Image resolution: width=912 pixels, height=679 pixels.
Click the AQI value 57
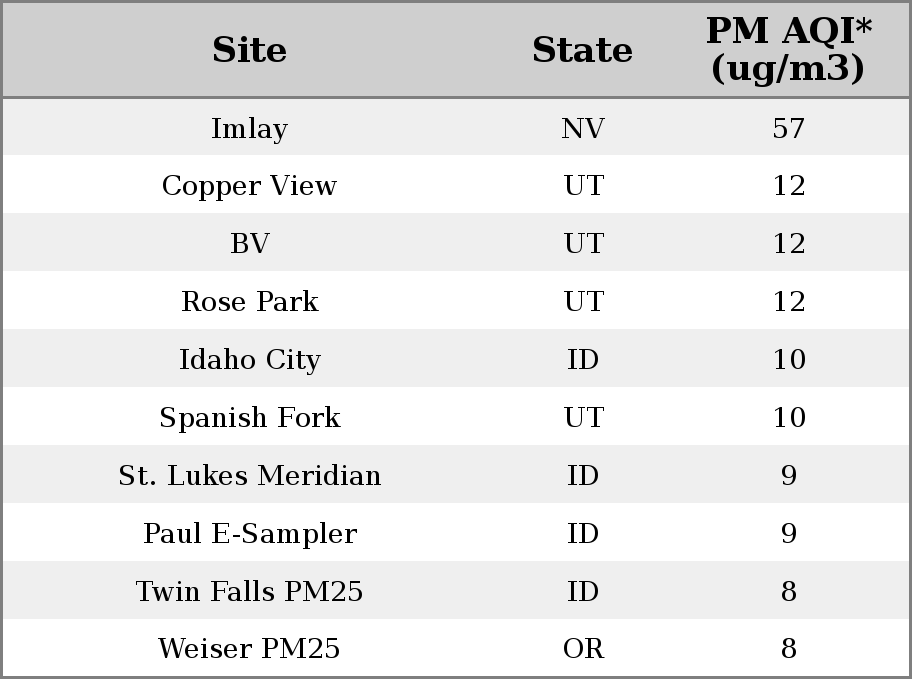coord(789,128)
